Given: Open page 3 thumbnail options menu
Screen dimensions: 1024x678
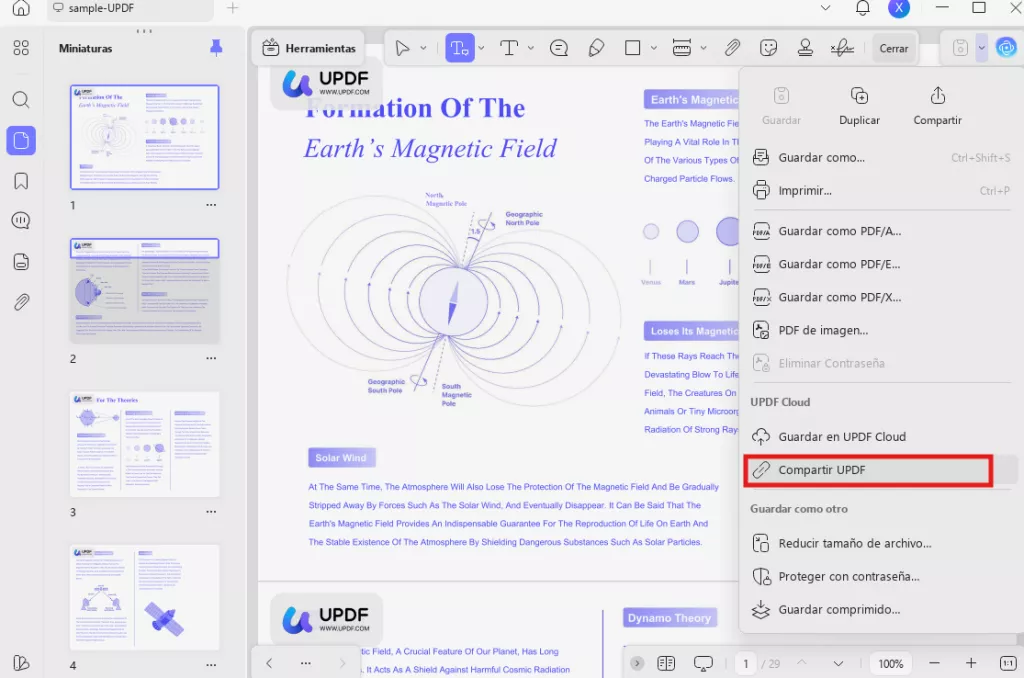Looking at the screenshot, I should [x=211, y=511].
